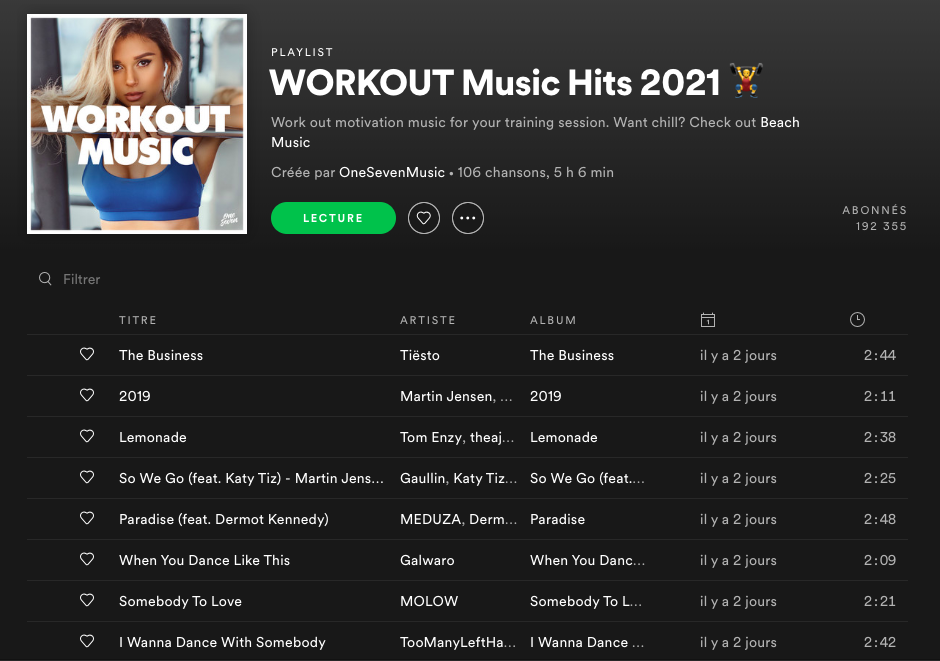Sort by the ALBUM column header
Image resolution: width=940 pixels, height=661 pixels.
553,320
